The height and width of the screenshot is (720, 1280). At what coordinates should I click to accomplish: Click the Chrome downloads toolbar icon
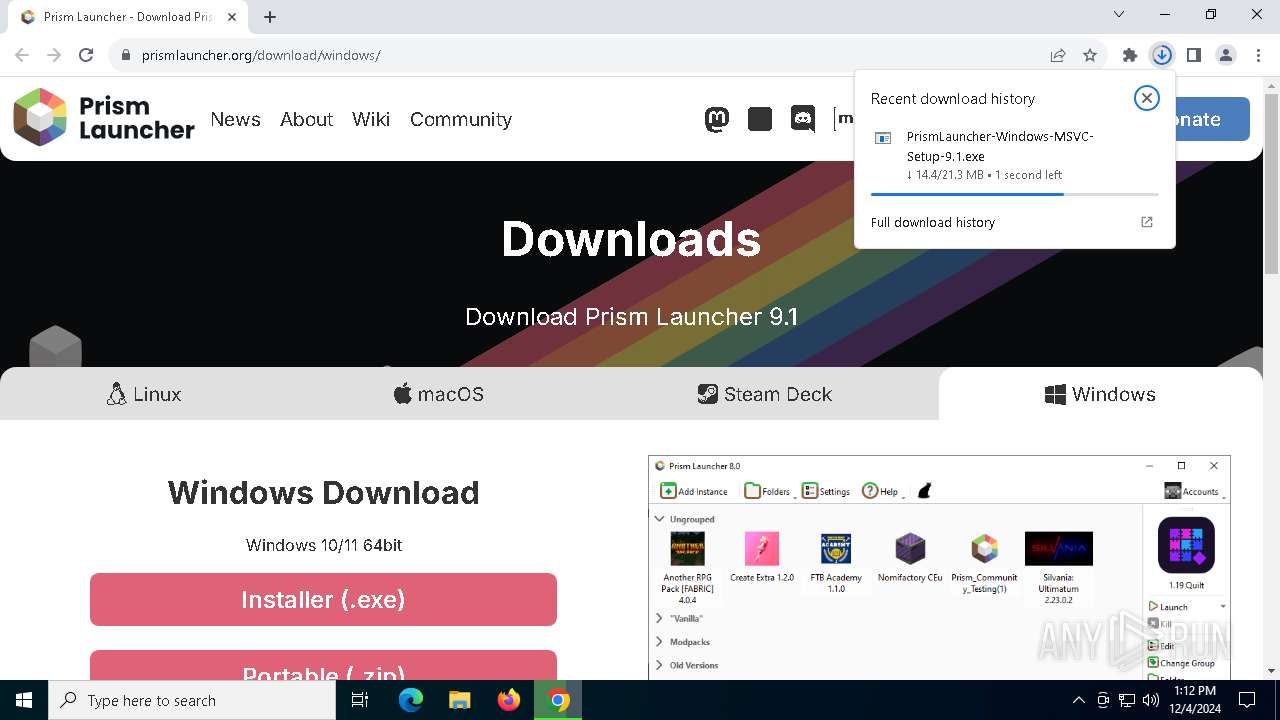pos(1162,55)
